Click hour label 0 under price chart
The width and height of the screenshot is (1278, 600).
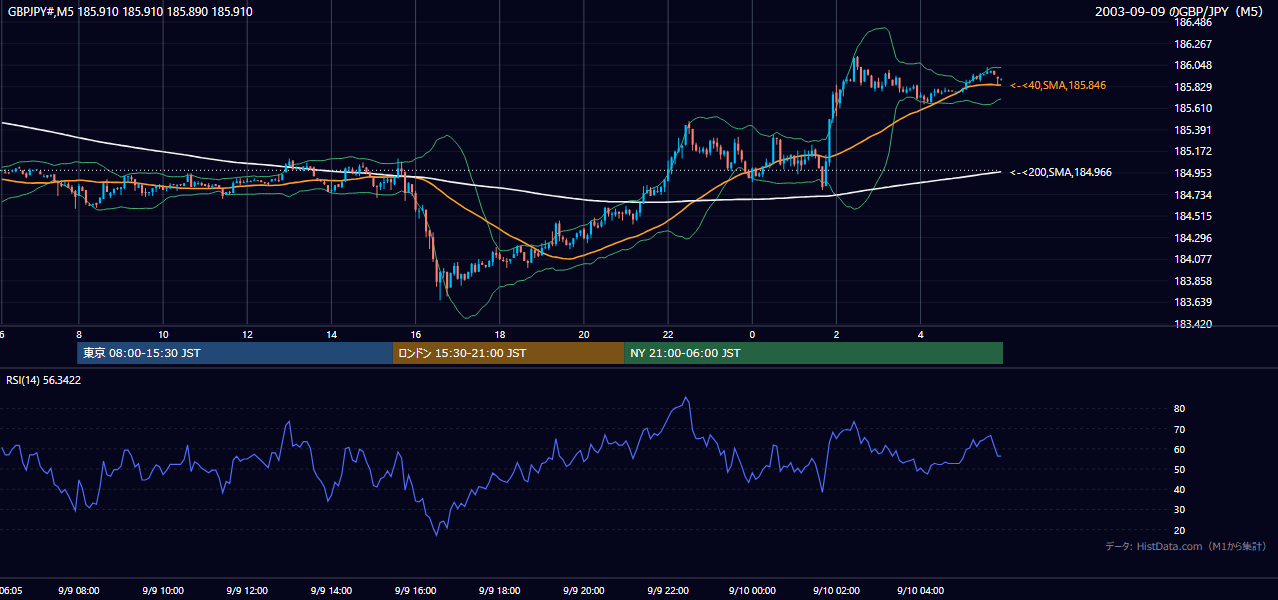pyautogui.click(x=752, y=334)
